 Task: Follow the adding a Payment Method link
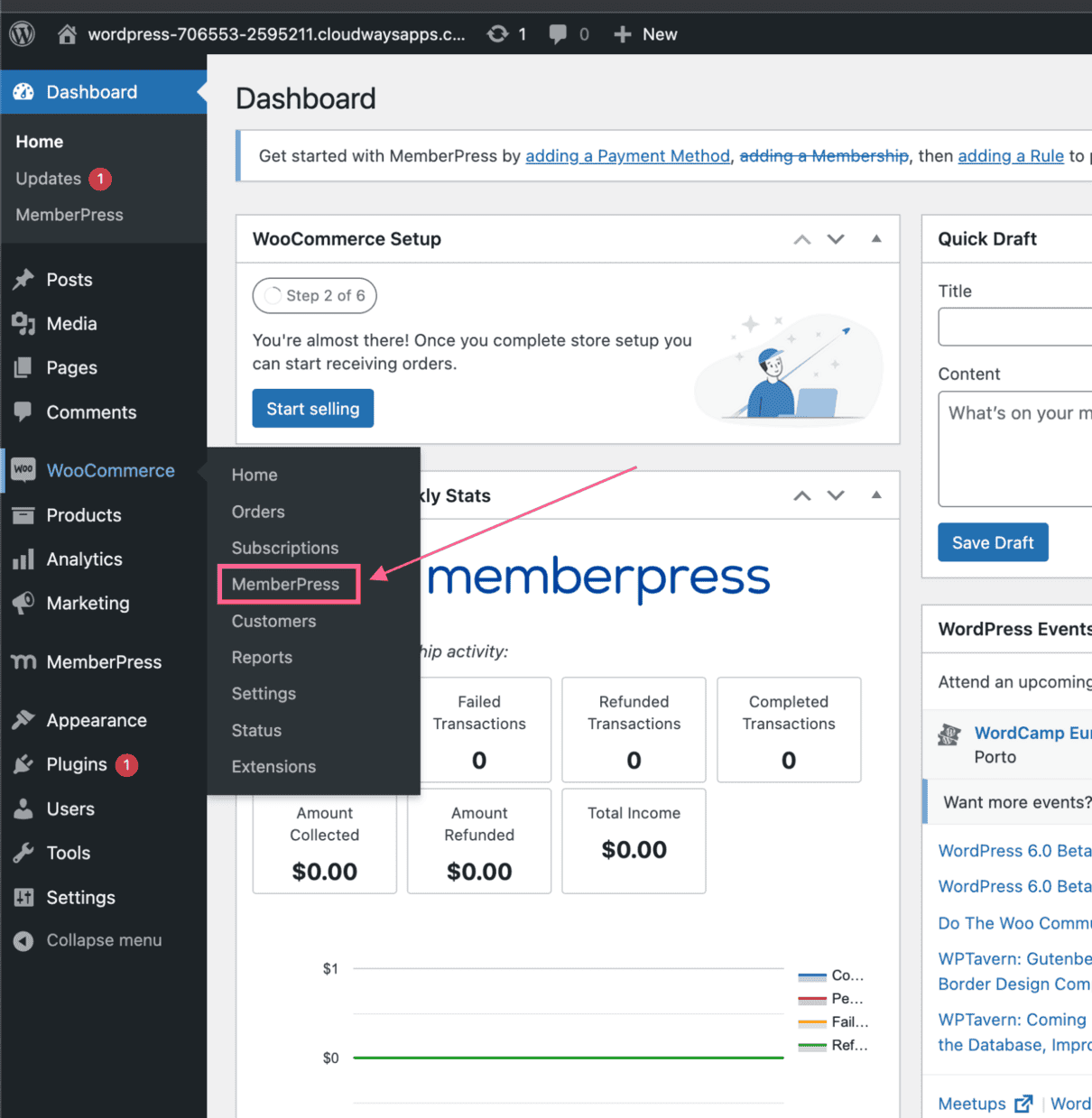[x=627, y=156]
